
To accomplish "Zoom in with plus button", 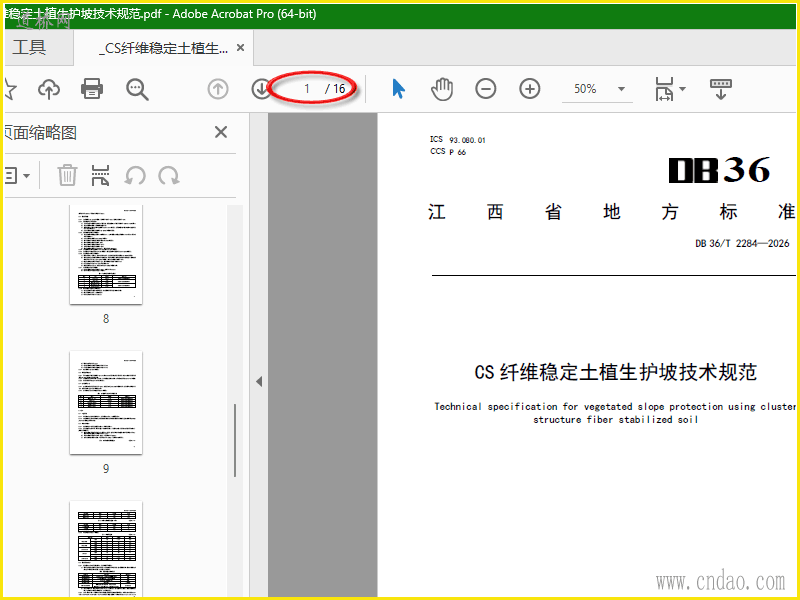I will pos(530,89).
